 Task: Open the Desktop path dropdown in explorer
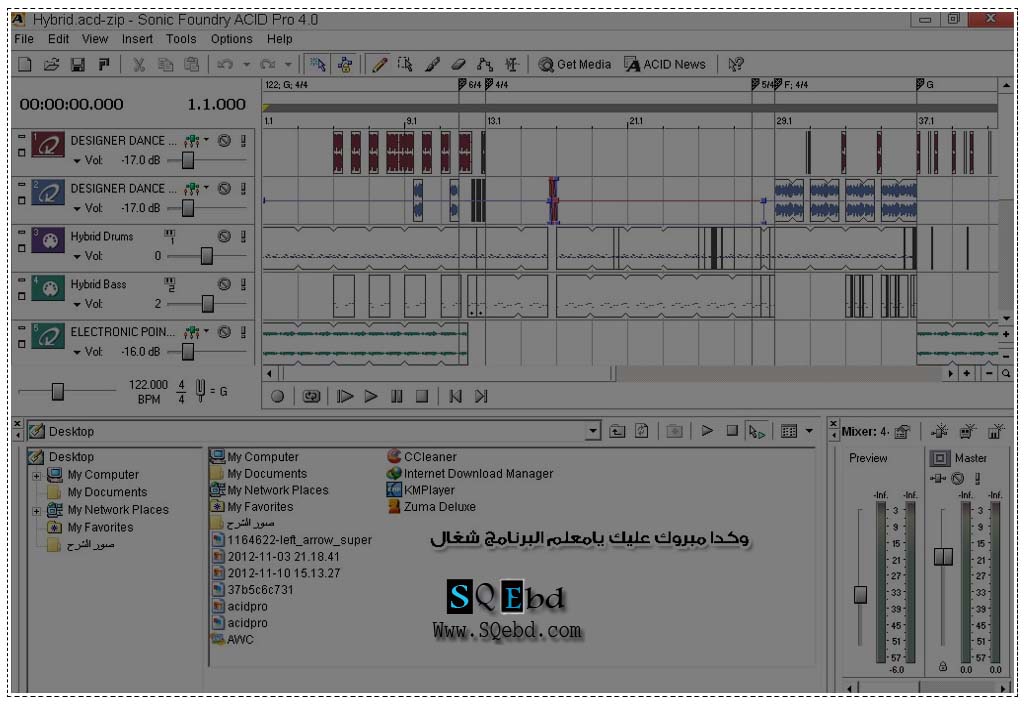pyautogui.click(x=594, y=431)
